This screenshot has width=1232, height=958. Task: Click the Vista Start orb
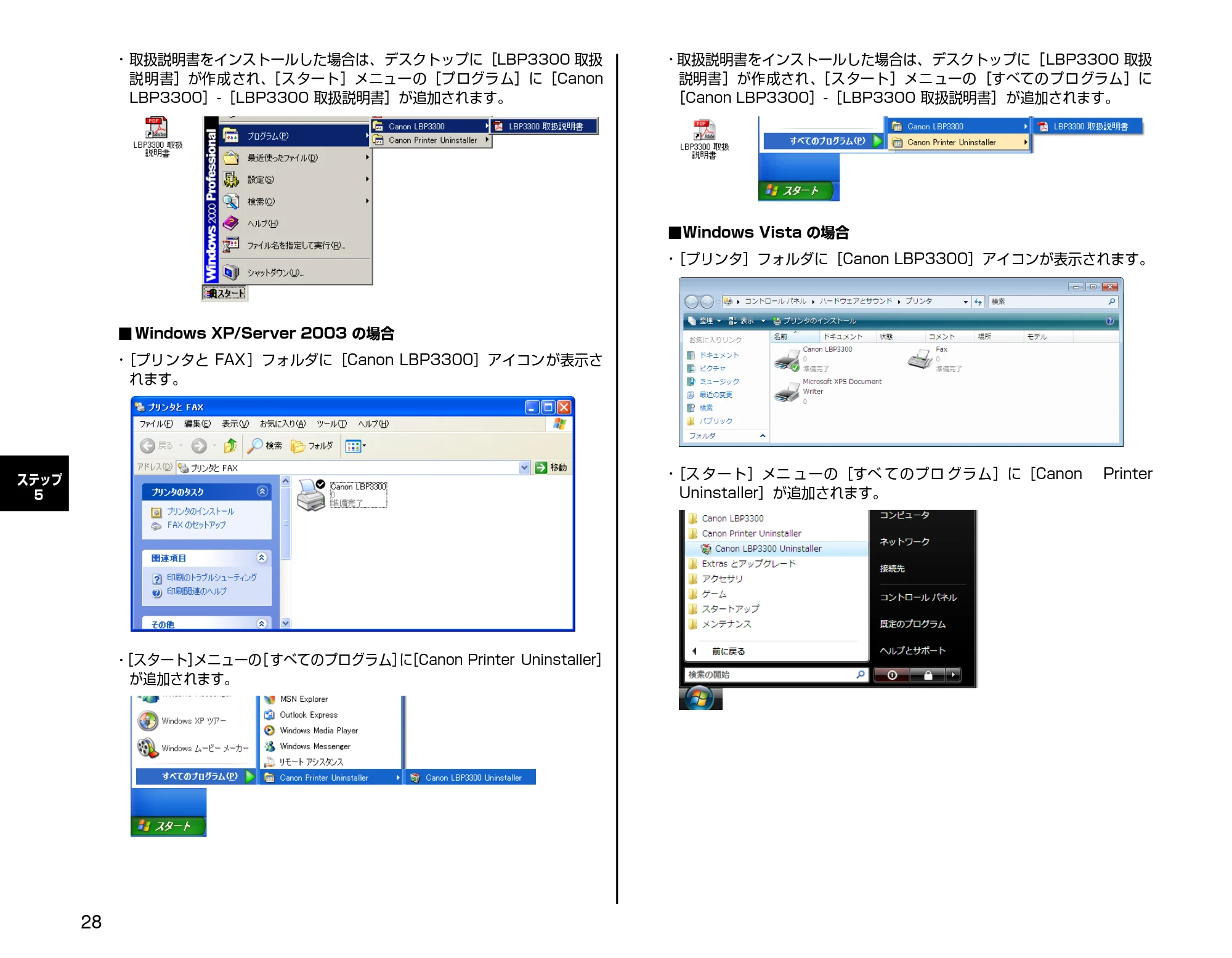[700, 698]
